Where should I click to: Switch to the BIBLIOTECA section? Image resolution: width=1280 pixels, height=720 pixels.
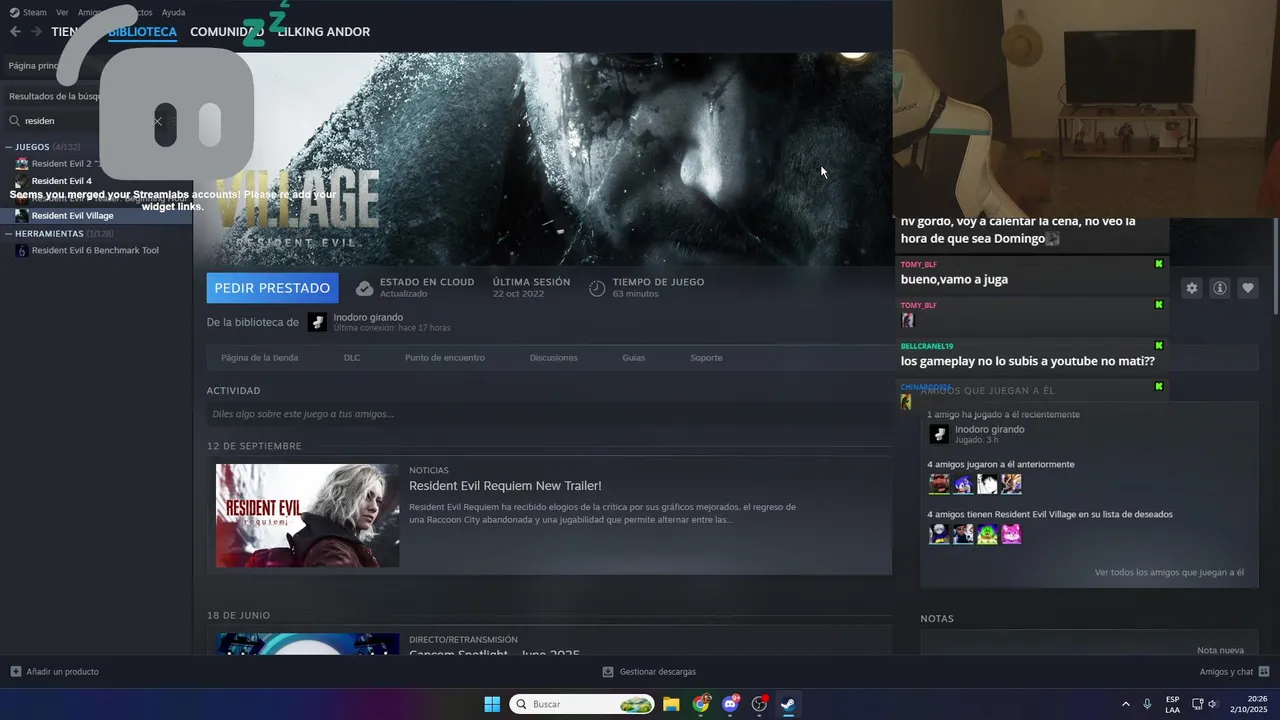point(142,32)
